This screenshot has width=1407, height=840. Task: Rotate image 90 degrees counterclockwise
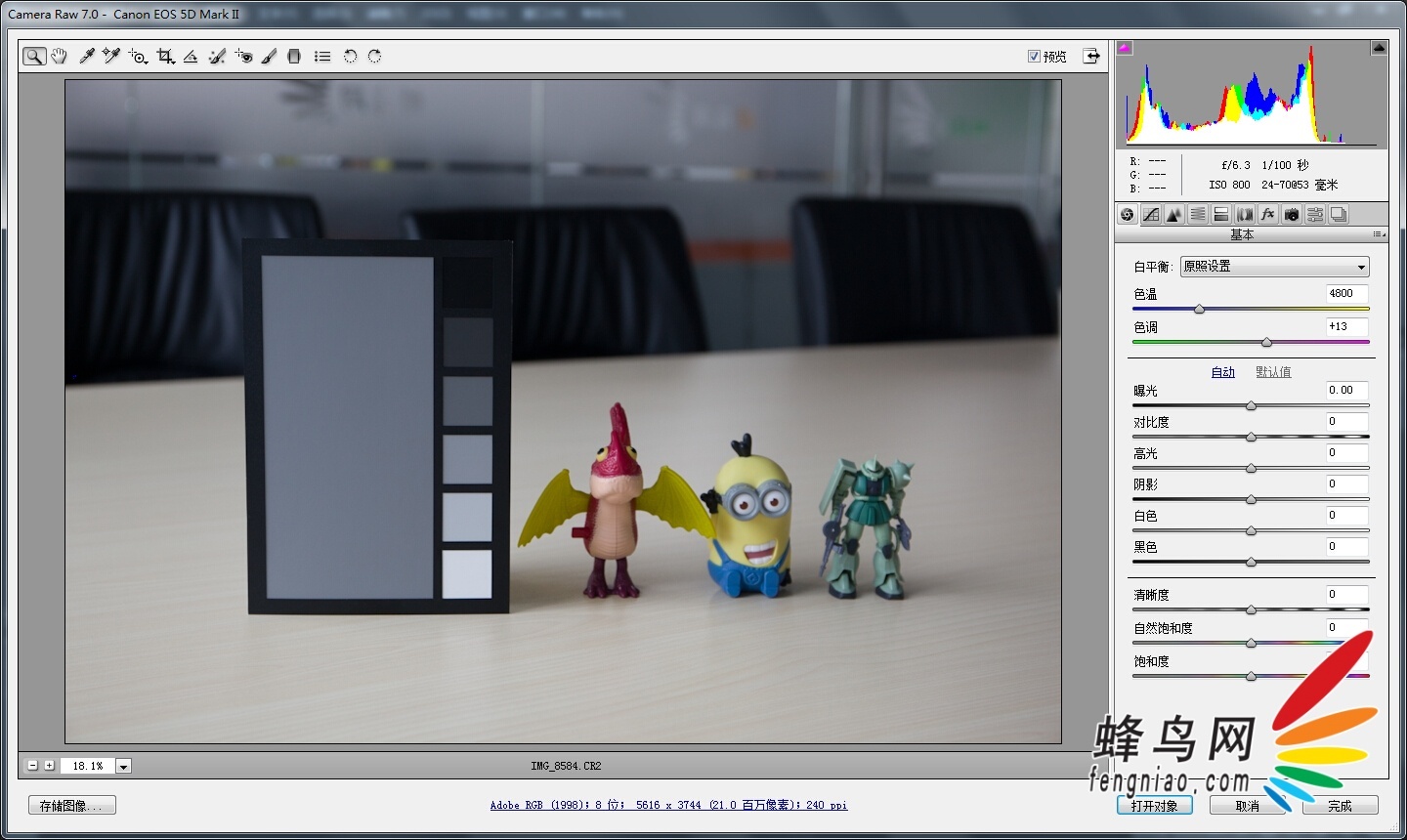click(x=350, y=57)
